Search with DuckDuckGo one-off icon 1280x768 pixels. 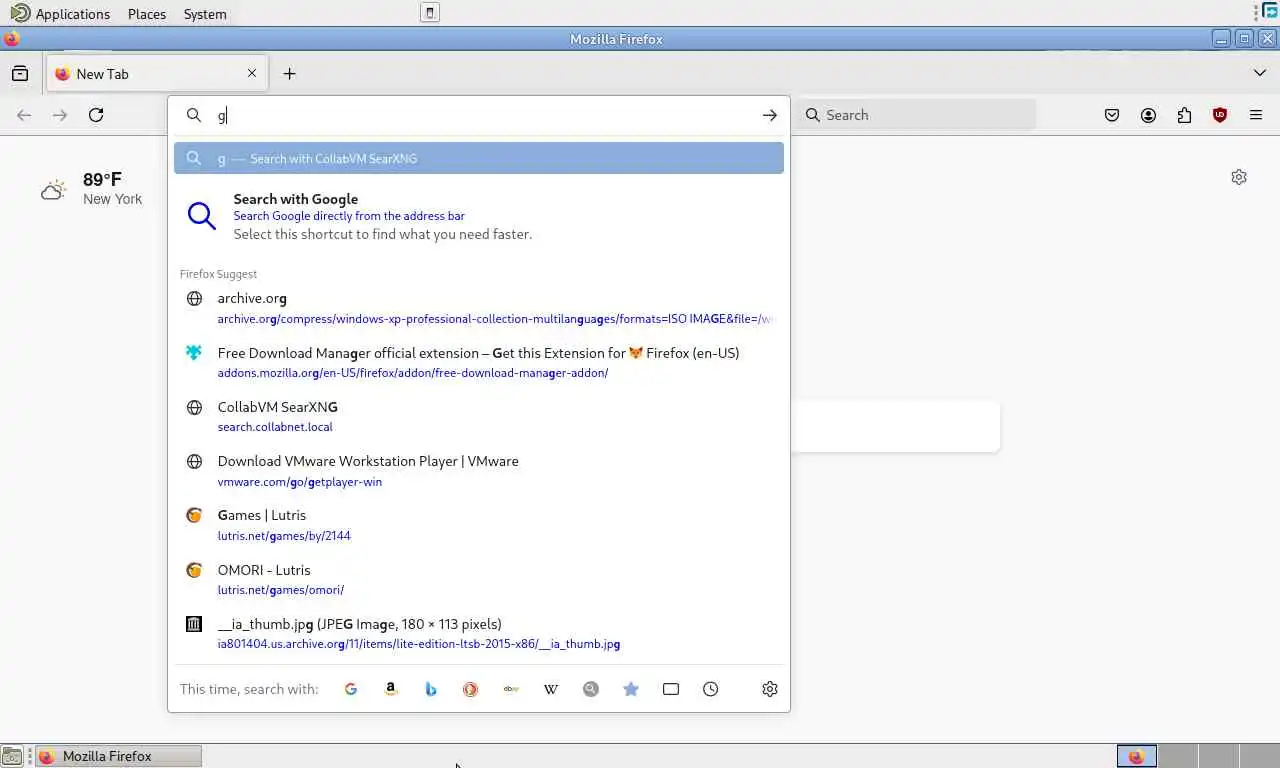pos(471,689)
